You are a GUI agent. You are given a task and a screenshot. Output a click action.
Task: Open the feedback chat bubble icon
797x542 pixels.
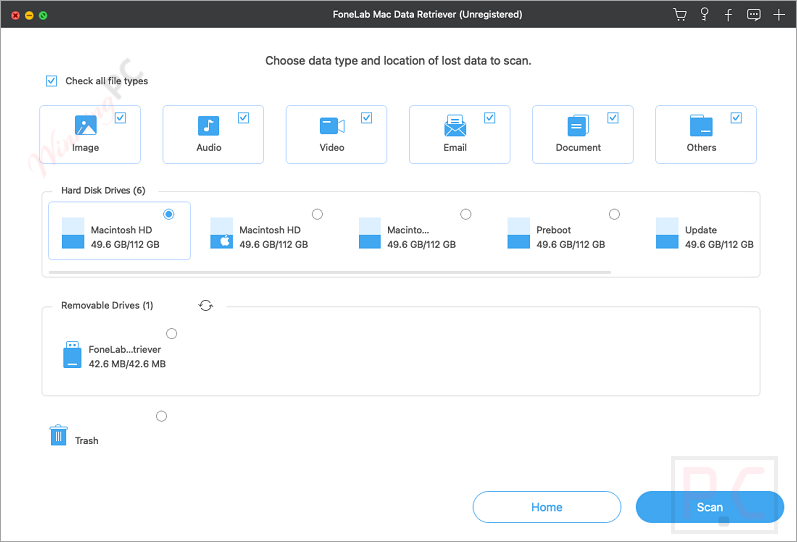click(753, 15)
